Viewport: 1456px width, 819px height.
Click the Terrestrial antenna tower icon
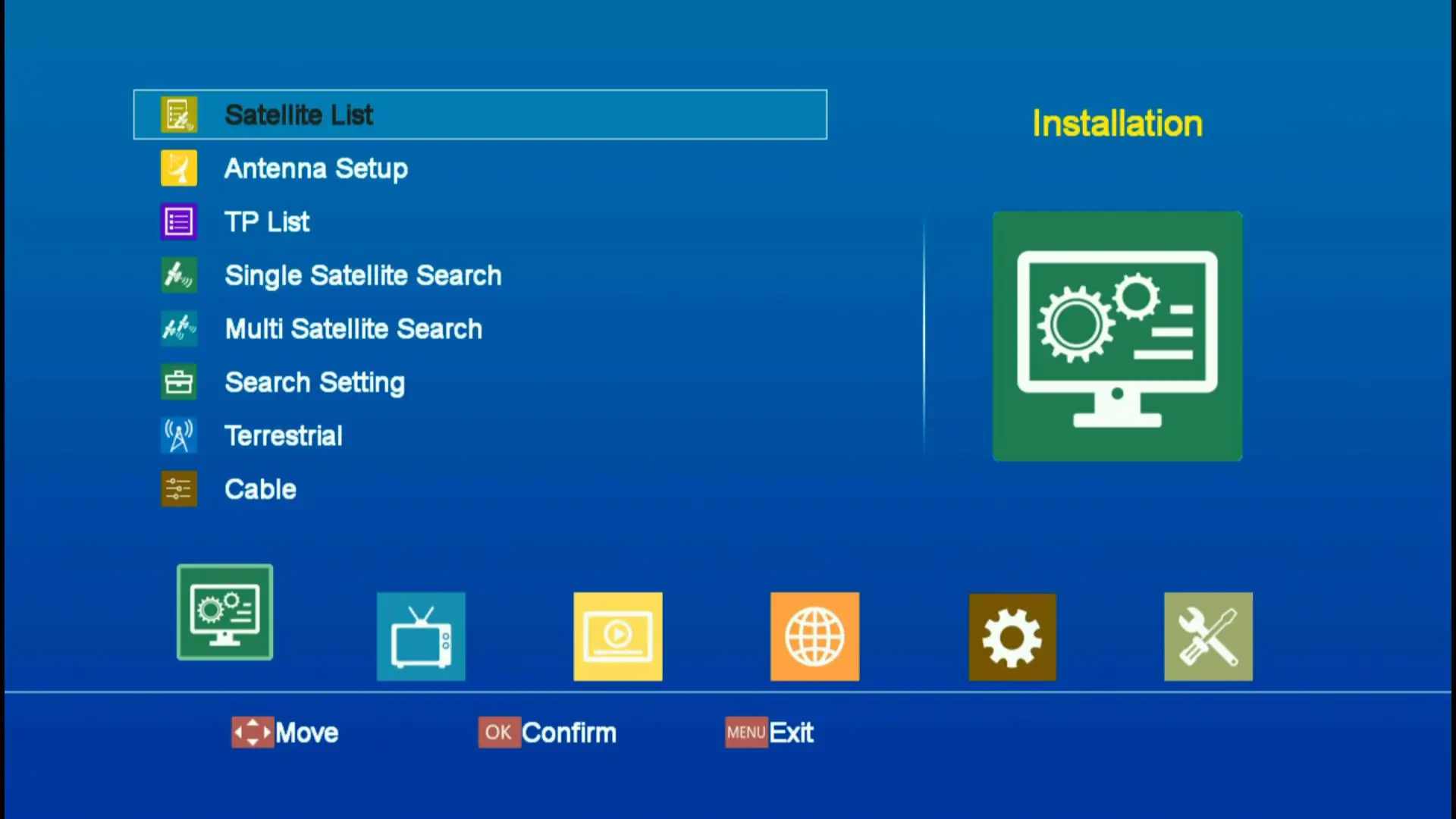pos(179,436)
